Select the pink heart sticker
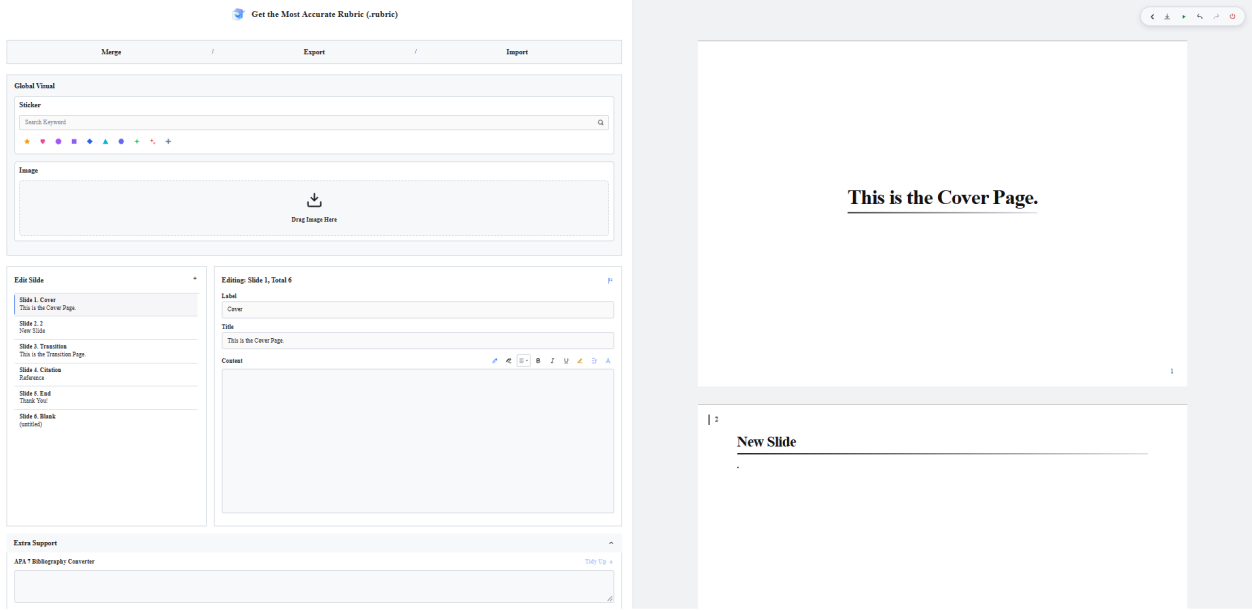The image size is (1252, 610). coord(42,142)
